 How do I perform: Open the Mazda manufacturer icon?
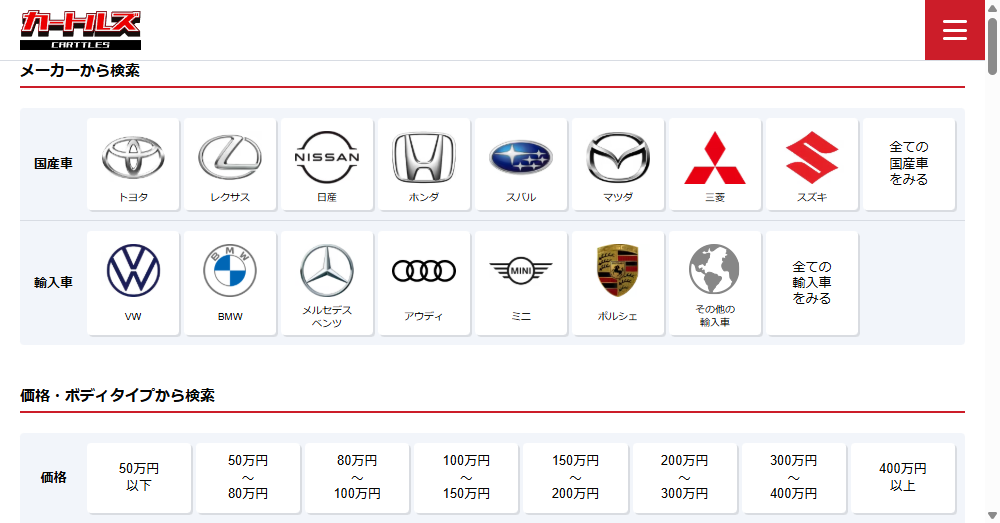[x=618, y=157]
